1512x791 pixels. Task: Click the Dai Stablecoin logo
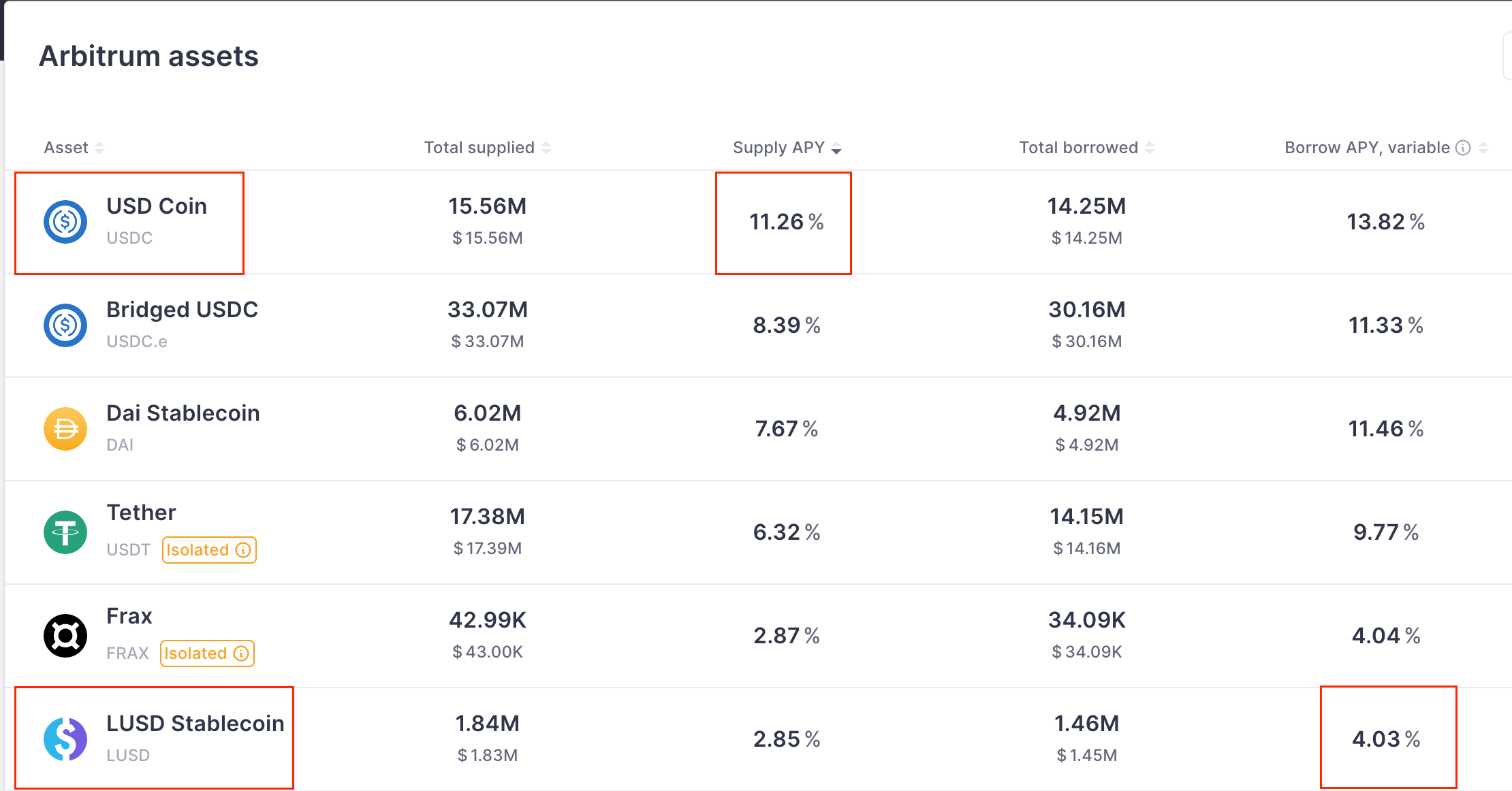(65, 429)
